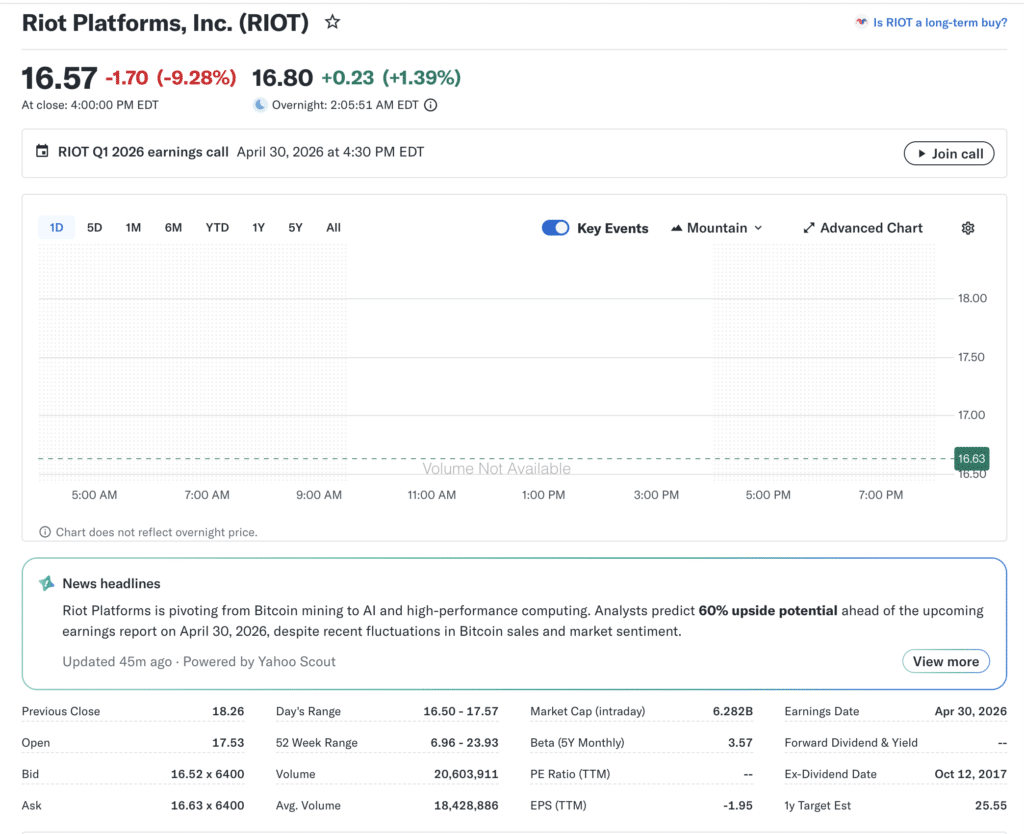Click the green 16.63 price marker

click(x=971, y=459)
